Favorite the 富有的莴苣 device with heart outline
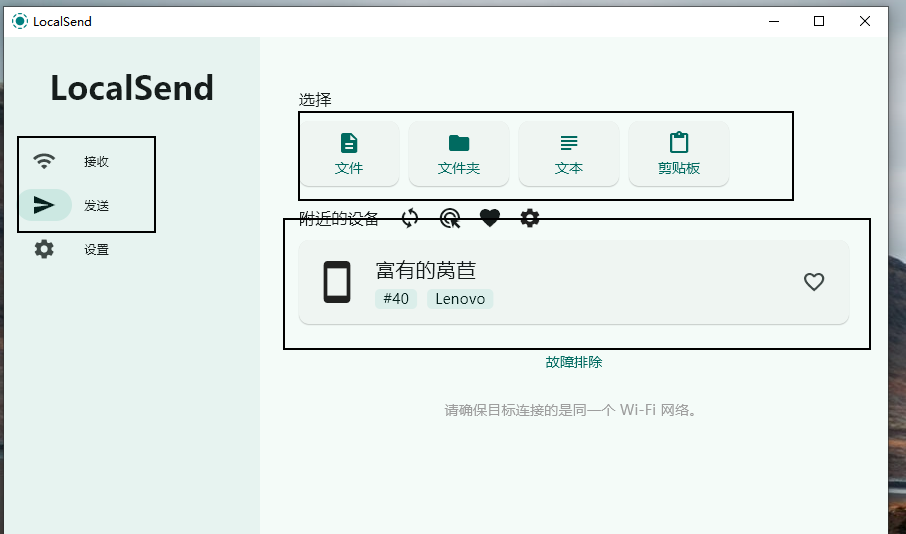The image size is (906, 534). point(814,282)
